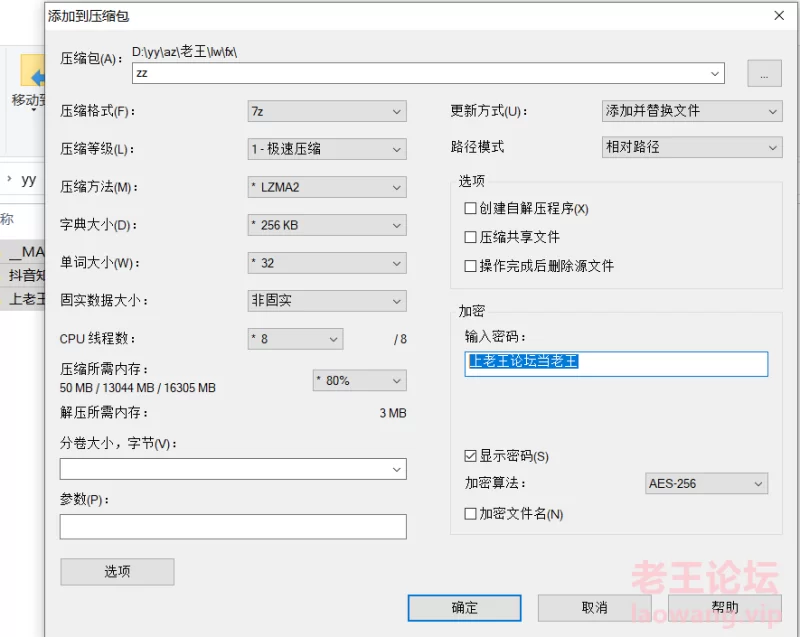Screen dimensions: 800x637
Task: Click the 取消 cancel button
Action: click(x=594, y=608)
